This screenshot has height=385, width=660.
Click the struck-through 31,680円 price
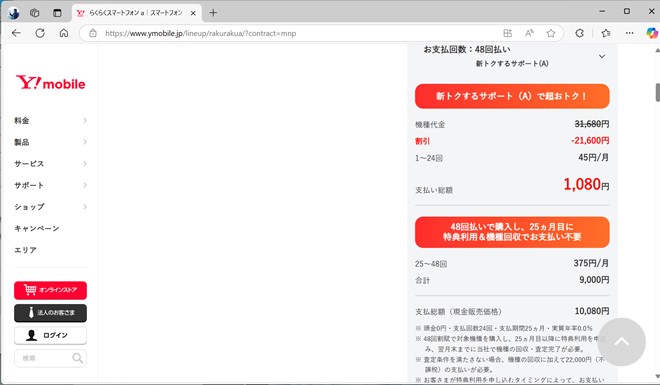pos(592,124)
